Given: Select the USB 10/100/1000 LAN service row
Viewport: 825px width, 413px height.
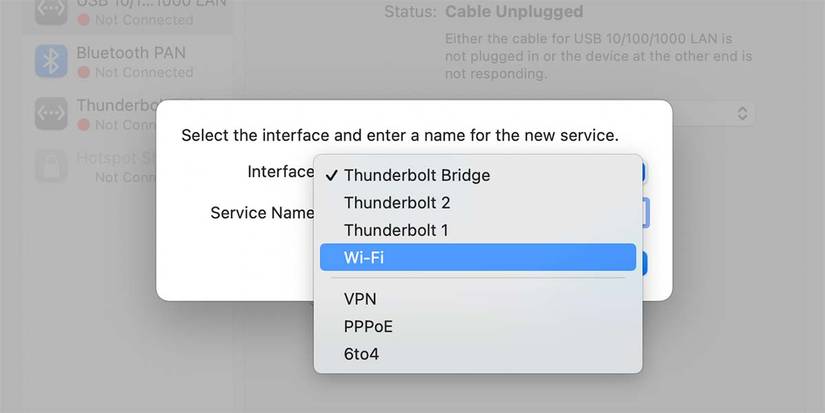Looking at the screenshot, I should pos(130,11).
